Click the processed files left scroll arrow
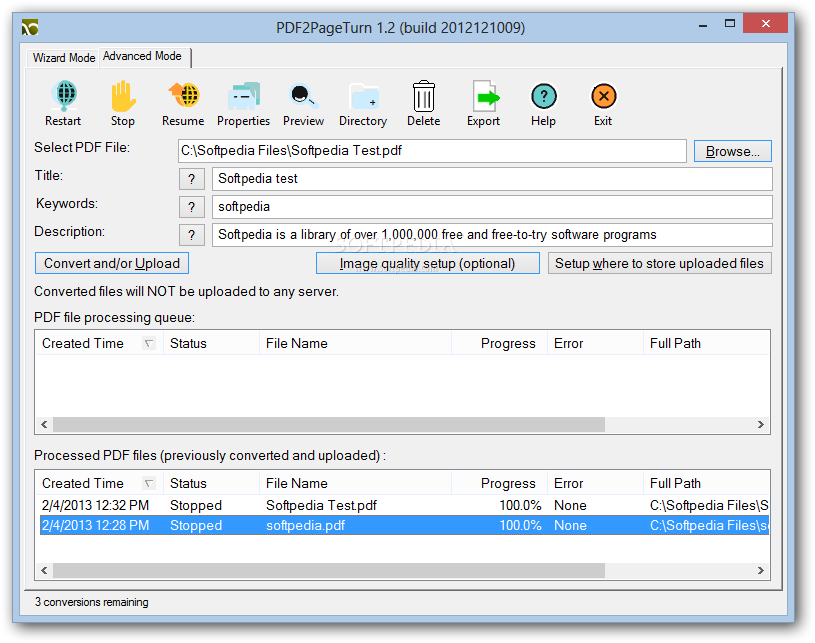 (44, 571)
